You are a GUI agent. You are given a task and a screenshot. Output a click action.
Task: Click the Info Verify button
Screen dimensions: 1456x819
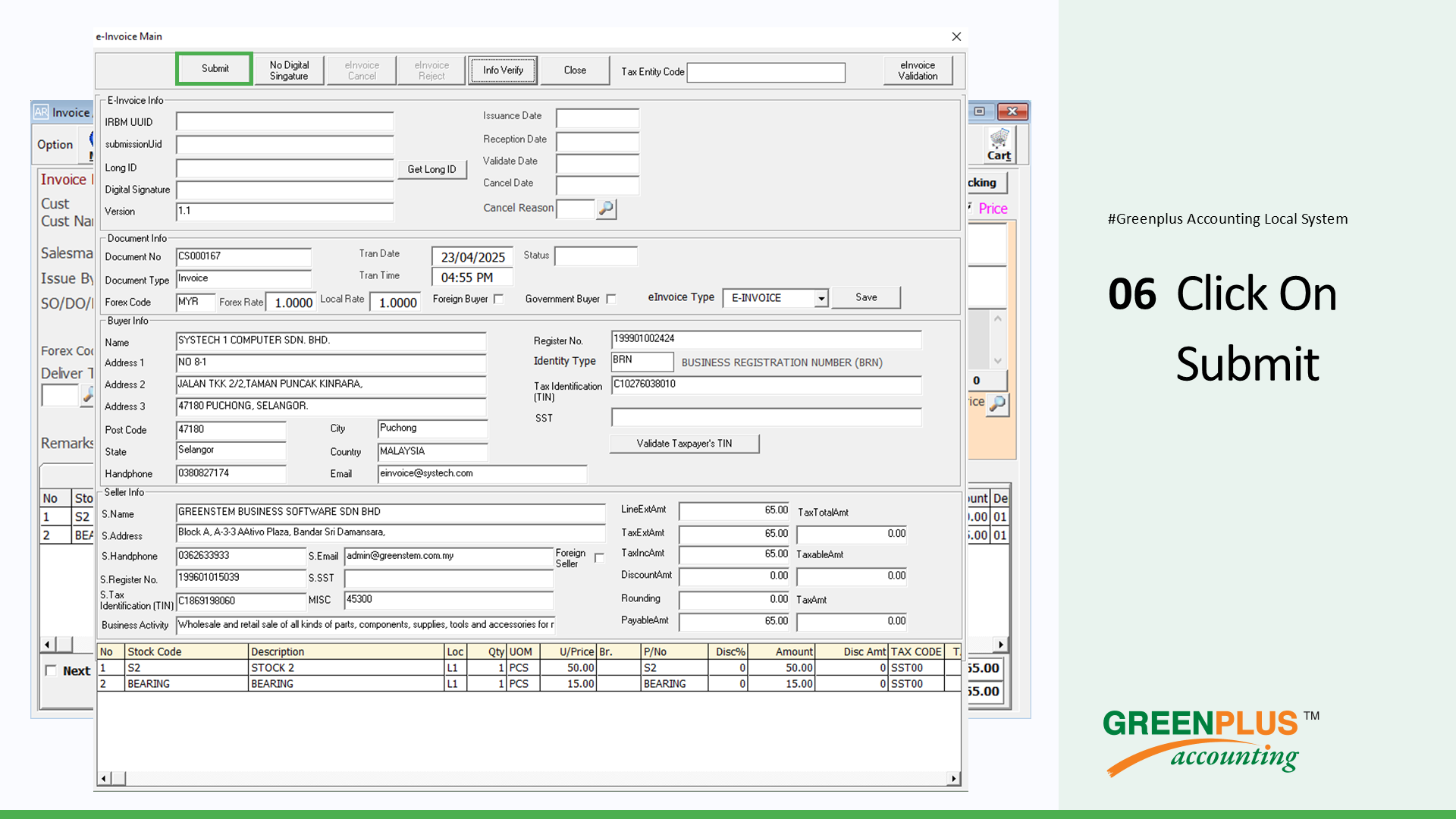pos(503,71)
